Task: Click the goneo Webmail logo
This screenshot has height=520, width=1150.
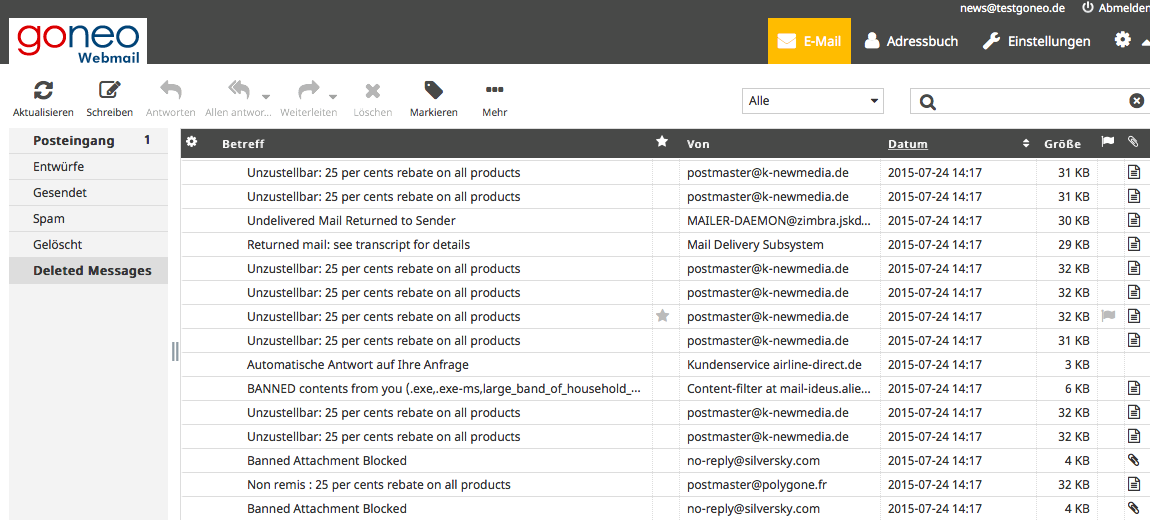Action: tap(78, 42)
